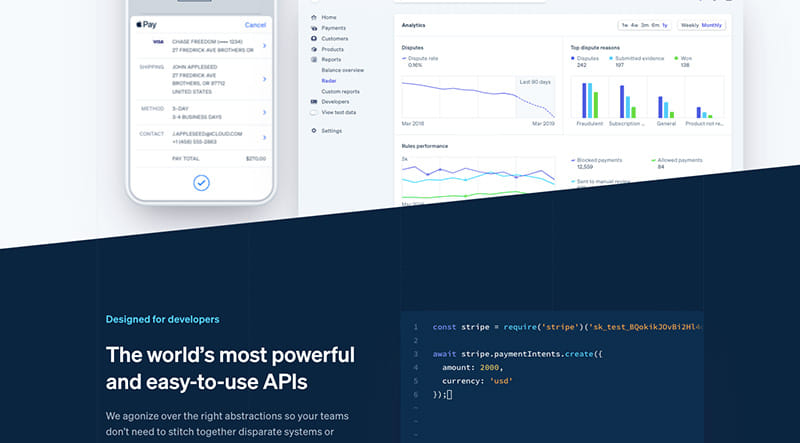Cancel the Apple Pay sheet
The image size is (800, 443).
(255, 25)
